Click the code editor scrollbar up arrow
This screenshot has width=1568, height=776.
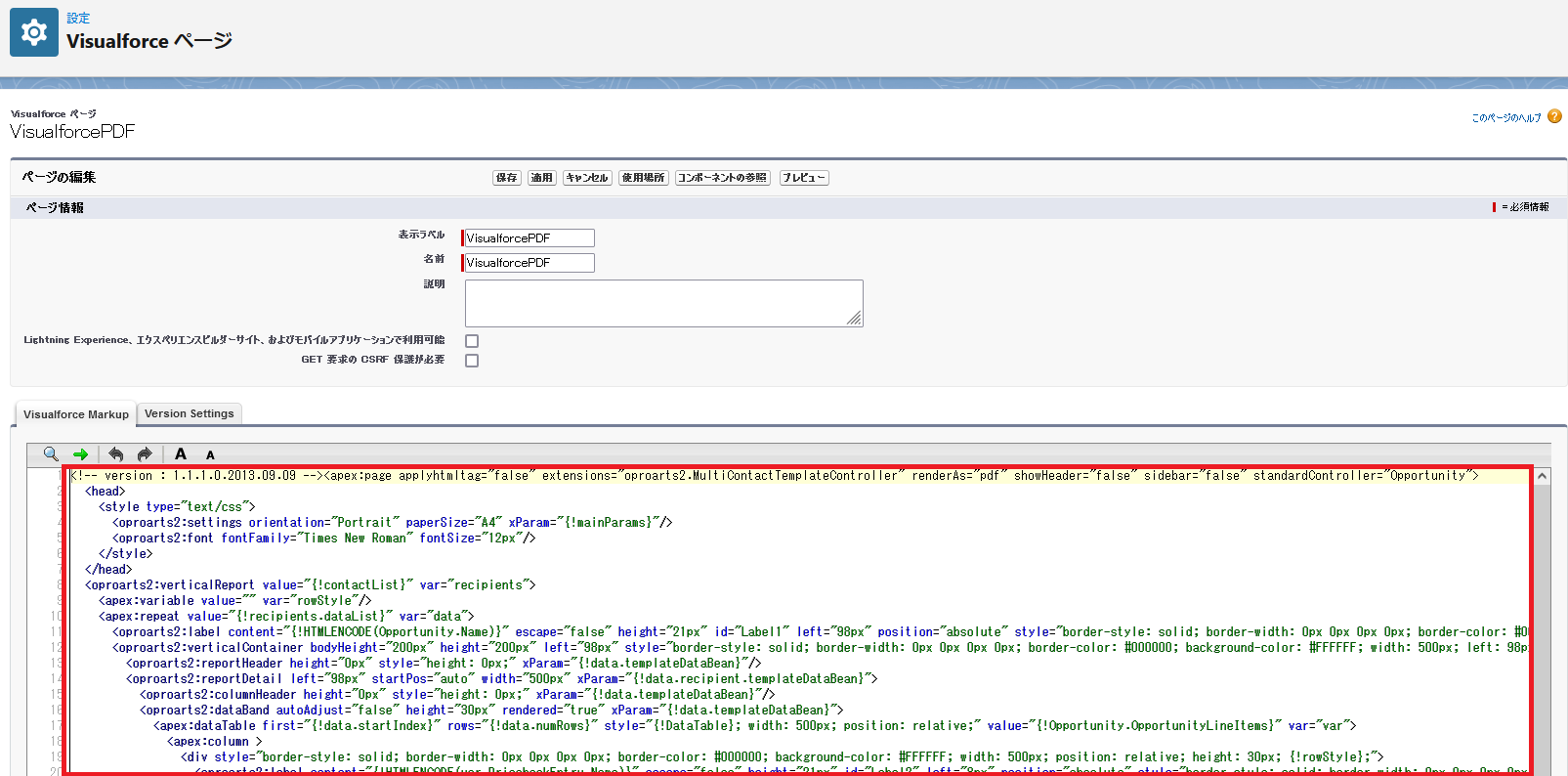pos(1542,476)
